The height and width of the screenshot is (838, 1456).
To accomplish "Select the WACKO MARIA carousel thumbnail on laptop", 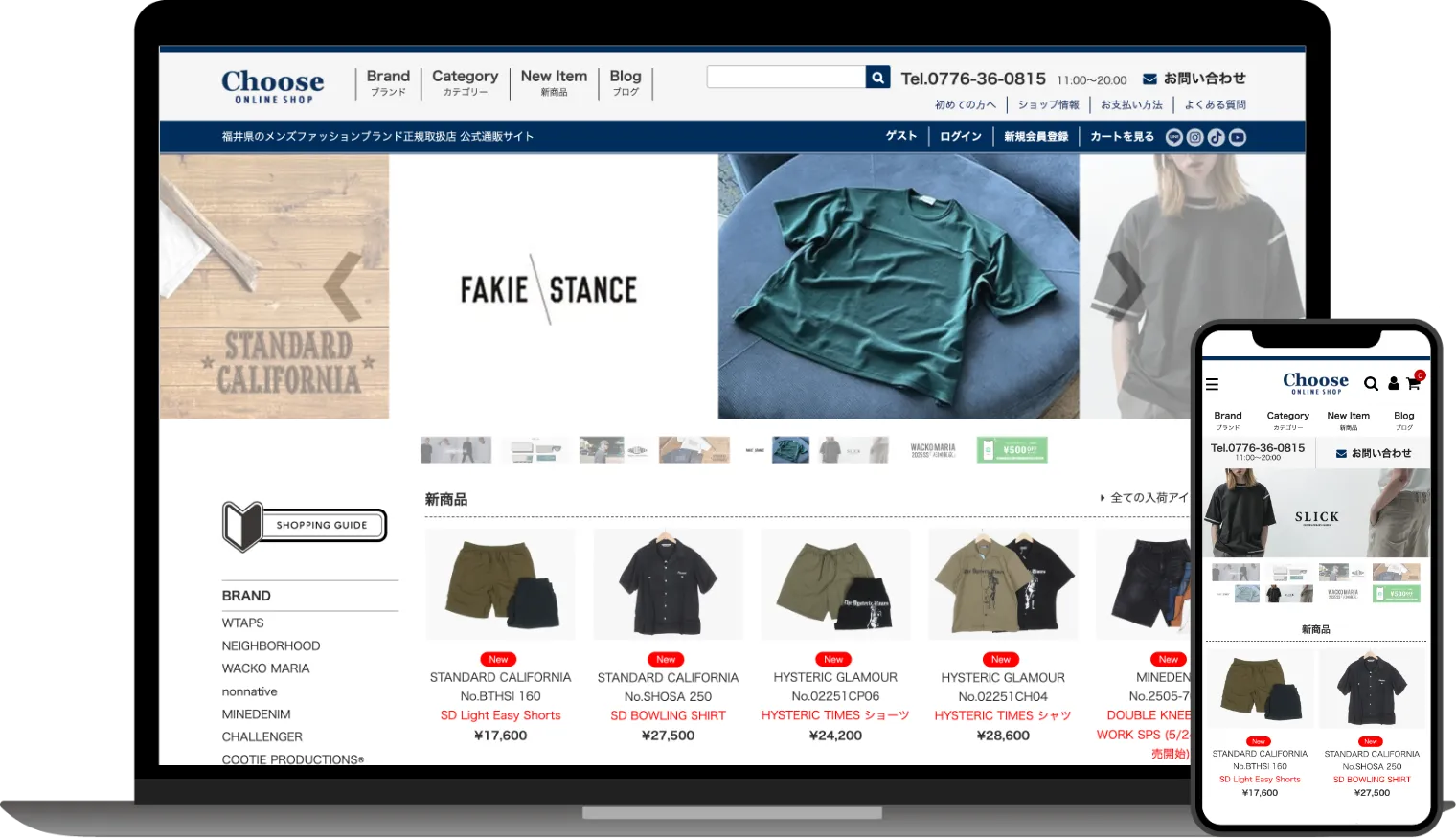I will [933, 450].
